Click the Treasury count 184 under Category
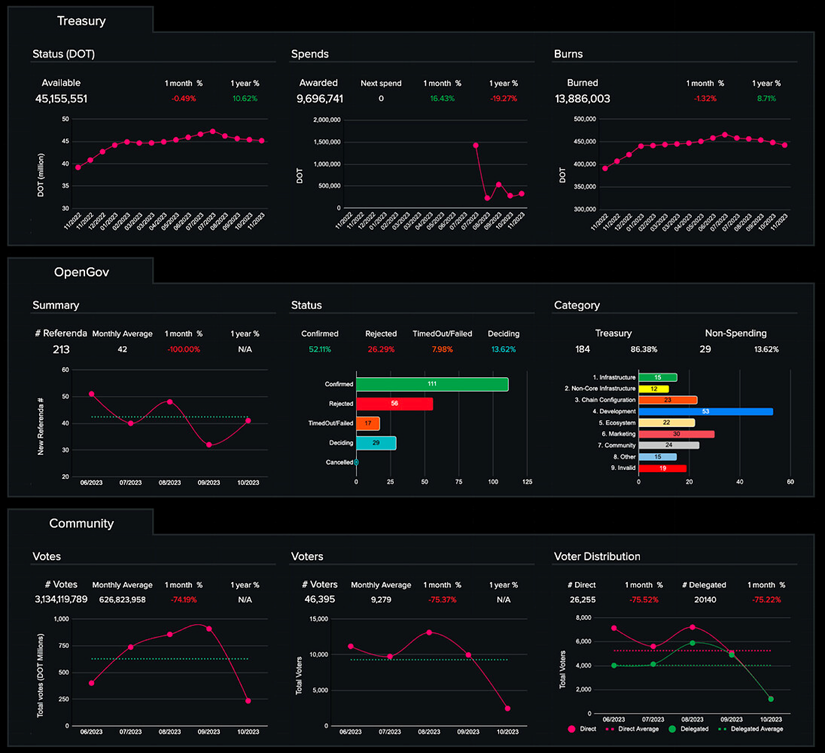The image size is (825, 753). 582,349
